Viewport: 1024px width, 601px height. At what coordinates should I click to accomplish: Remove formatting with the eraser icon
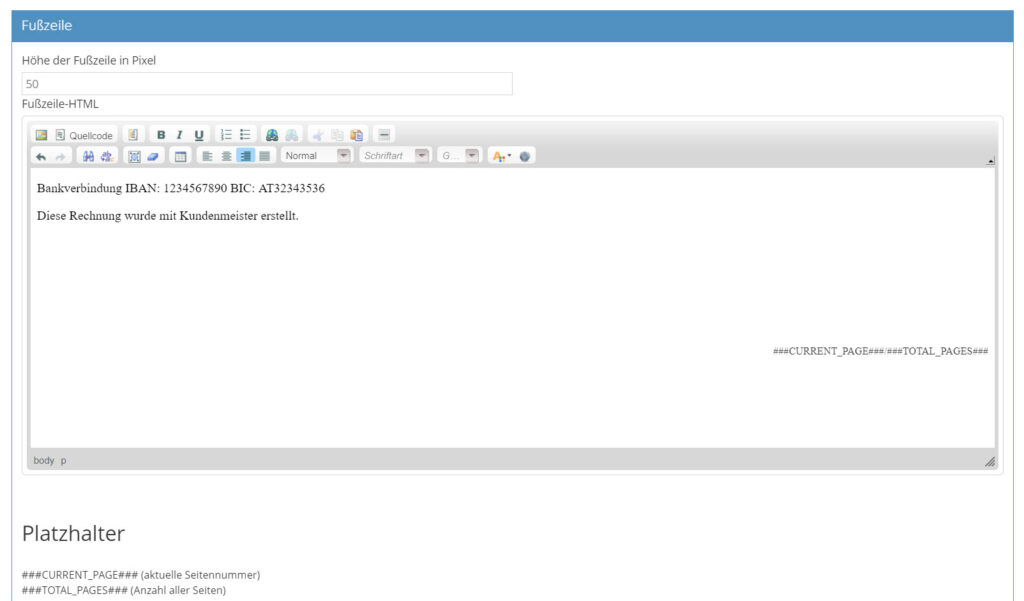click(x=153, y=156)
